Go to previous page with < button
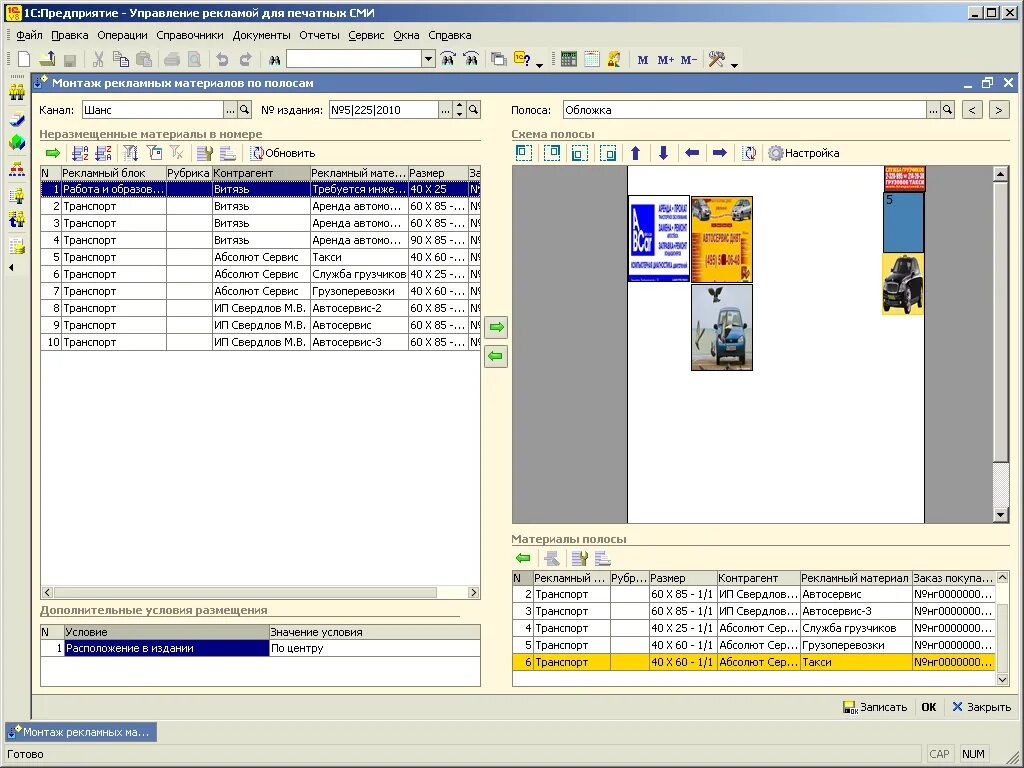The width and height of the screenshot is (1024, 768). (x=972, y=110)
